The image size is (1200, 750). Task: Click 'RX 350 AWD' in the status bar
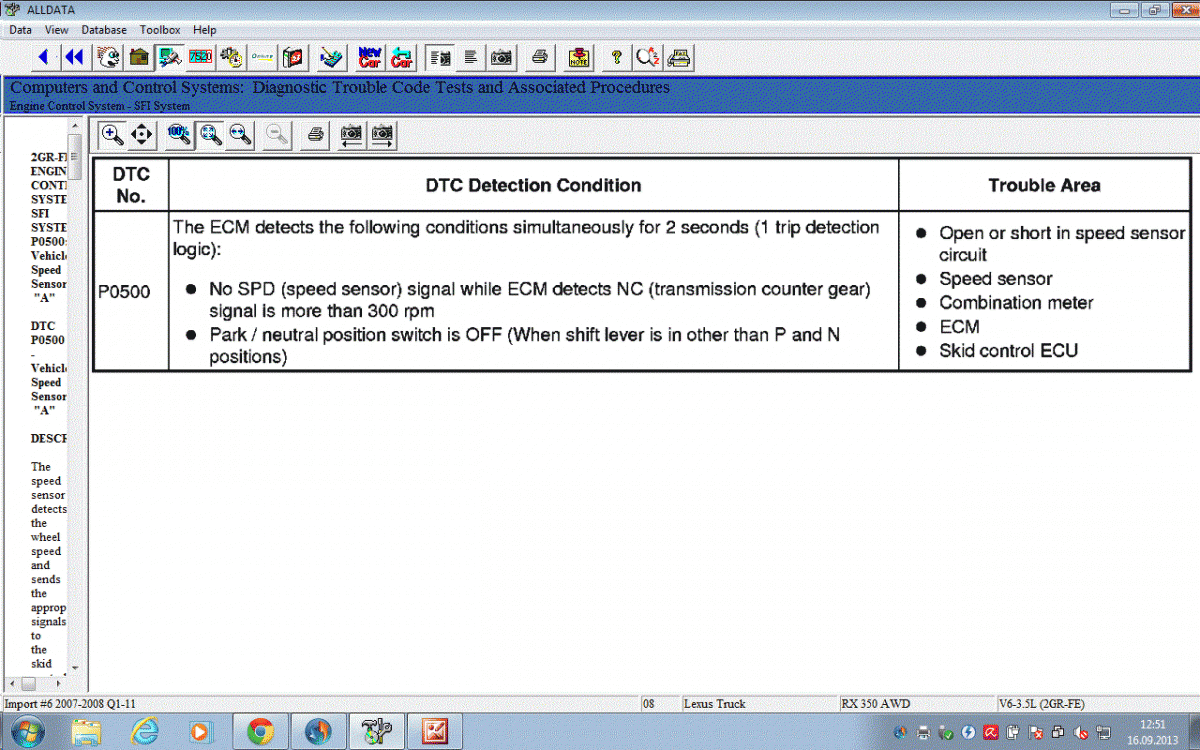pyautogui.click(x=876, y=704)
